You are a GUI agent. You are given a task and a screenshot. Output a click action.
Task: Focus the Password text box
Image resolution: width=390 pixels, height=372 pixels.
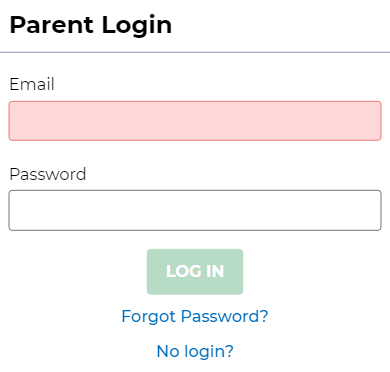click(x=195, y=210)
